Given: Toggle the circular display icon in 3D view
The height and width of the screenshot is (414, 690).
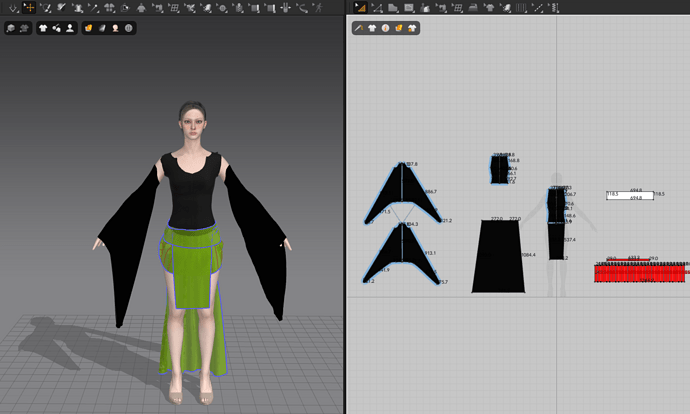Looking at the screenshot, I should click(128, 28).
